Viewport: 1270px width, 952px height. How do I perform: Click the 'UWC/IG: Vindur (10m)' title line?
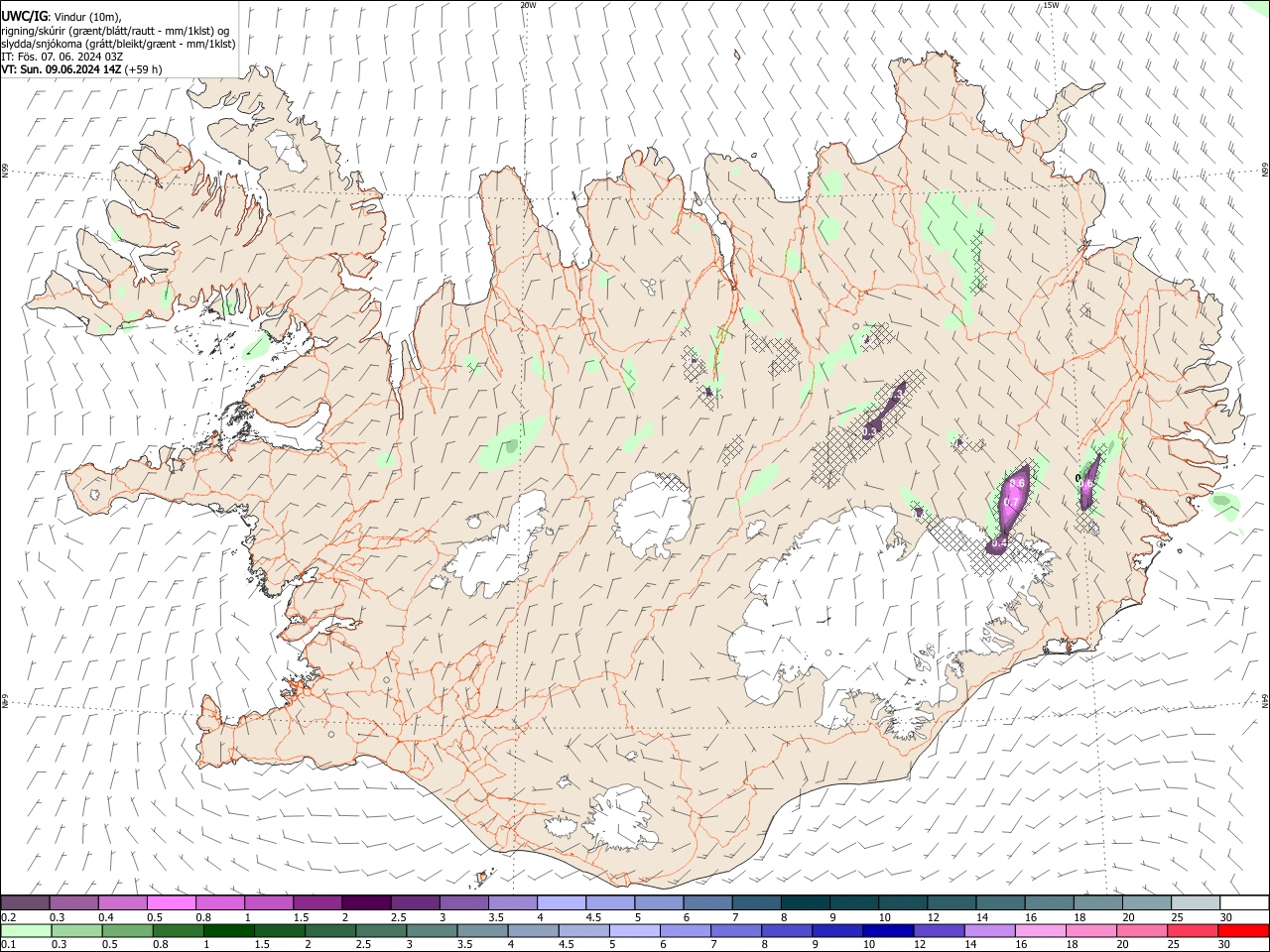tap(62, 16)
